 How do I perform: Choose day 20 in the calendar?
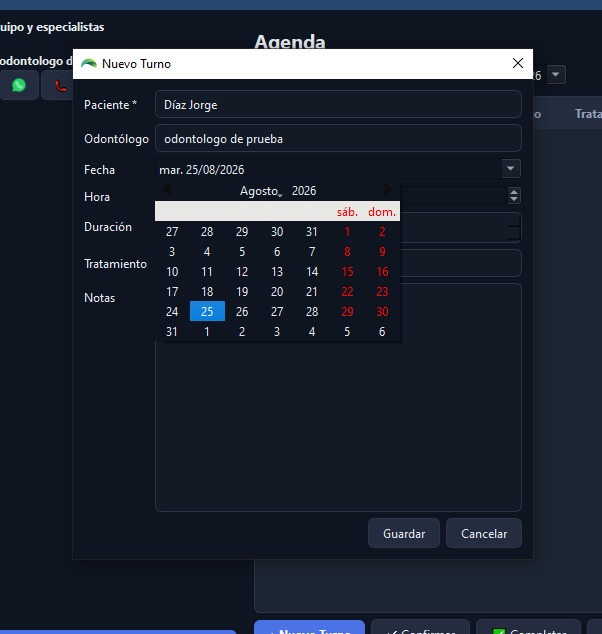(x=277, y=292)
